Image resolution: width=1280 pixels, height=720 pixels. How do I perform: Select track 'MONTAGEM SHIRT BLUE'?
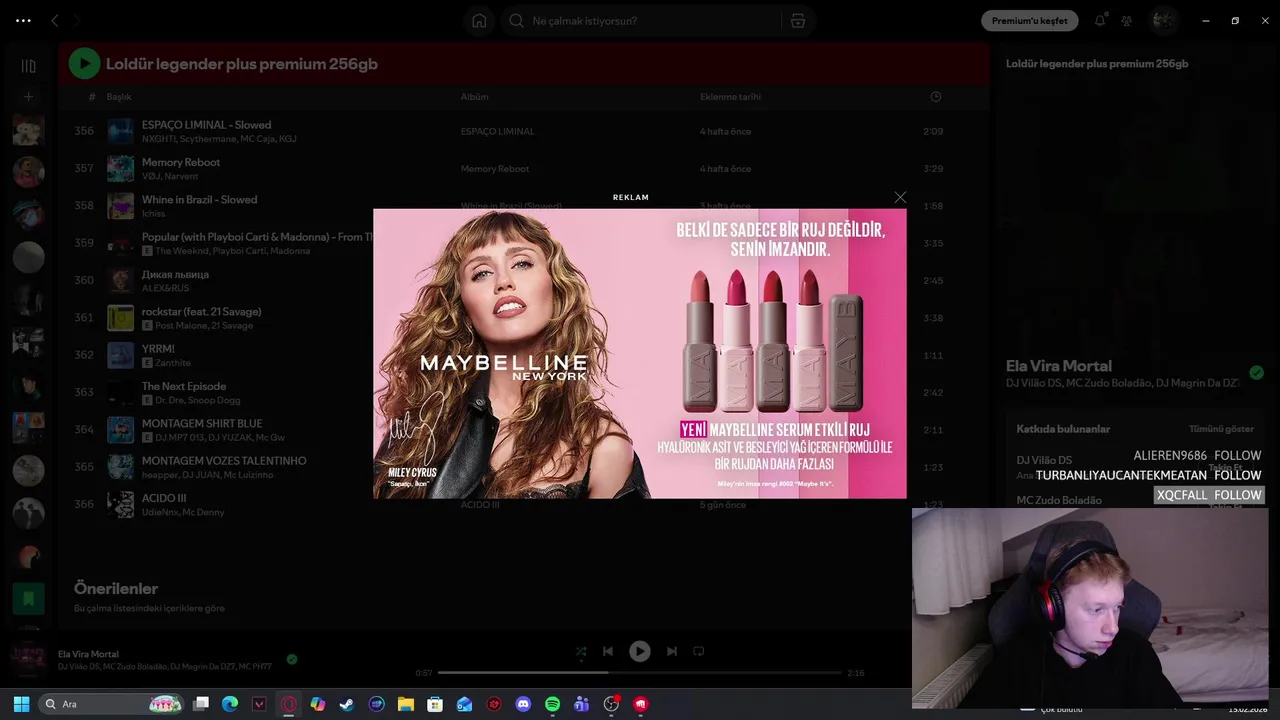coord(202,423)
